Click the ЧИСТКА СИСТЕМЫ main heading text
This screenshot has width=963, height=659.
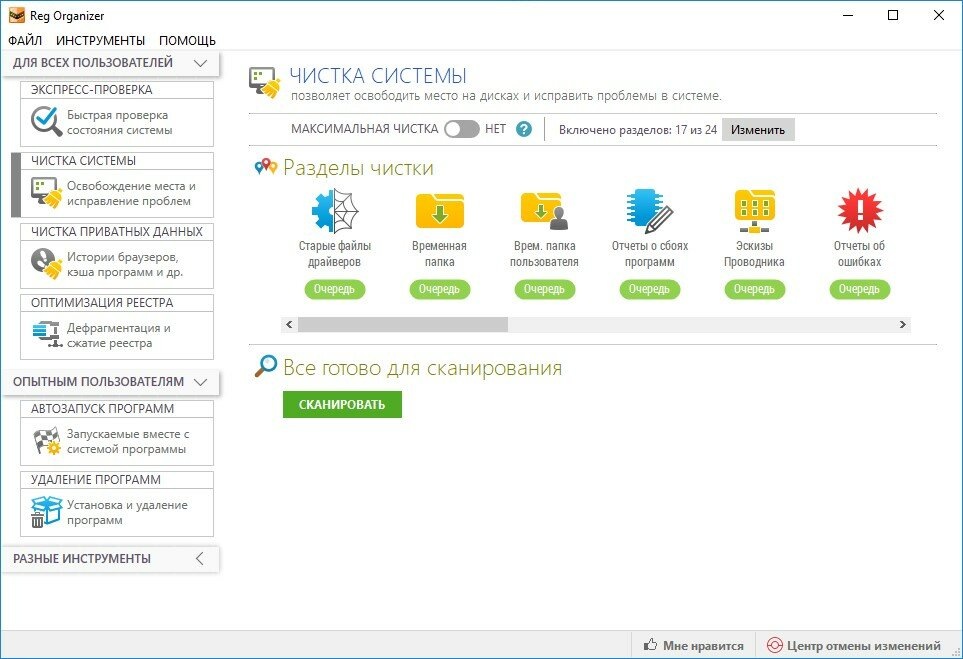[x=378, y=76]
